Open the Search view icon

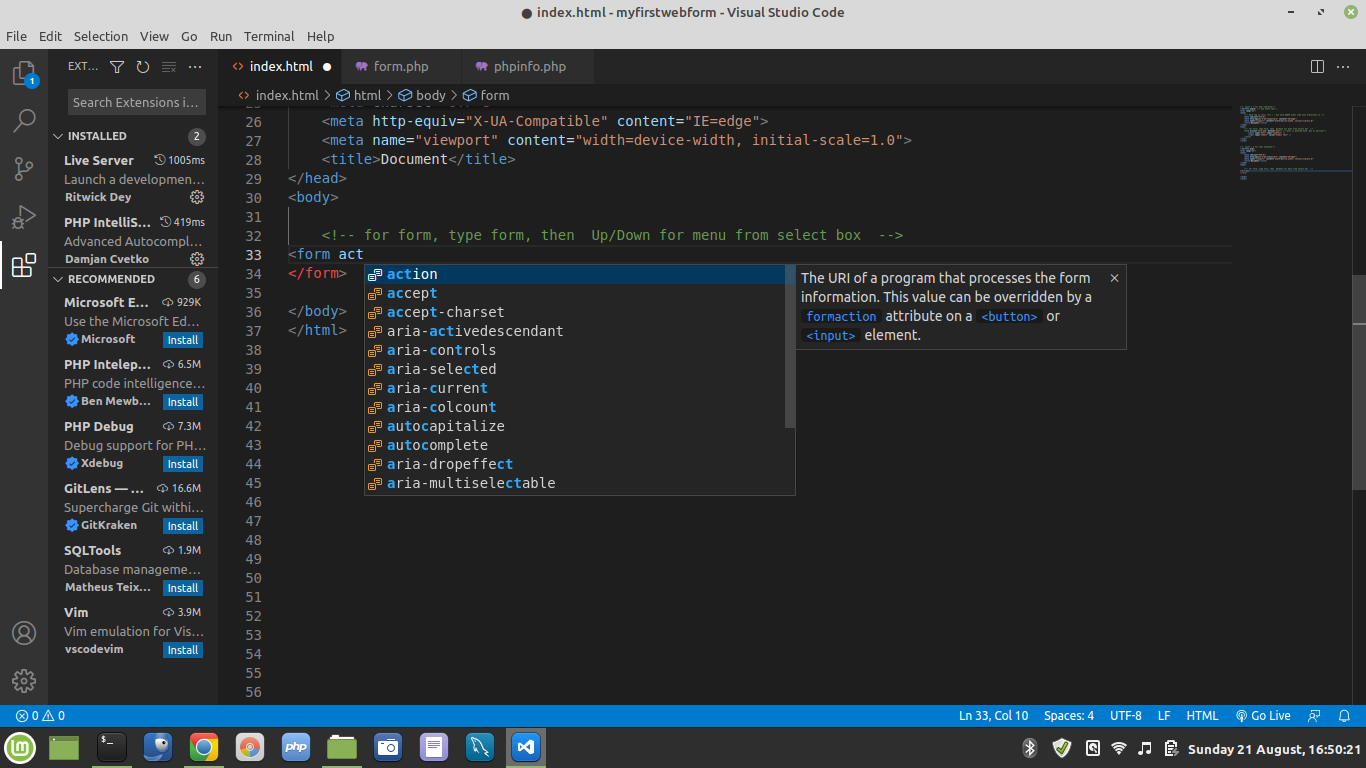[x=24, y=121]
